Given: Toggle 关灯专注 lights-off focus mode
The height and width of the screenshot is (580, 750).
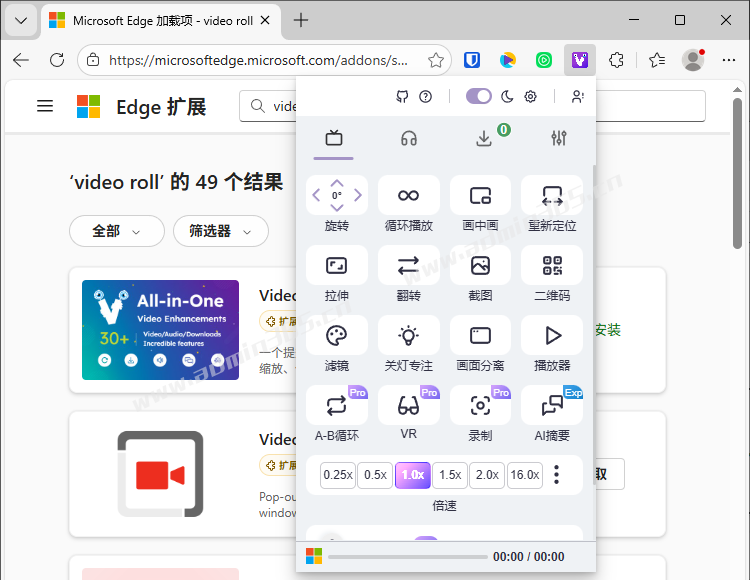Looking at the screenshot, I should [408, 335].
